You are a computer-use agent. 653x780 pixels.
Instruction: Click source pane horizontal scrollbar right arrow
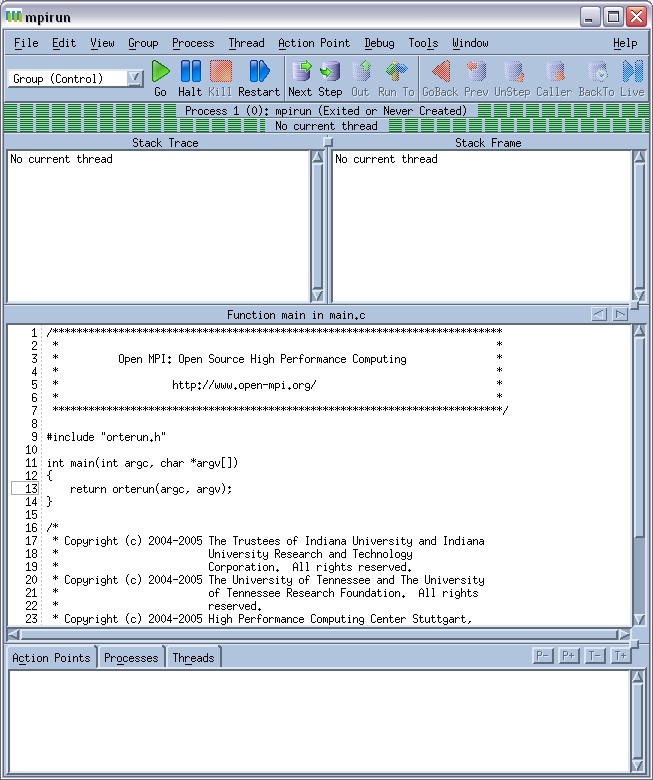624,634
